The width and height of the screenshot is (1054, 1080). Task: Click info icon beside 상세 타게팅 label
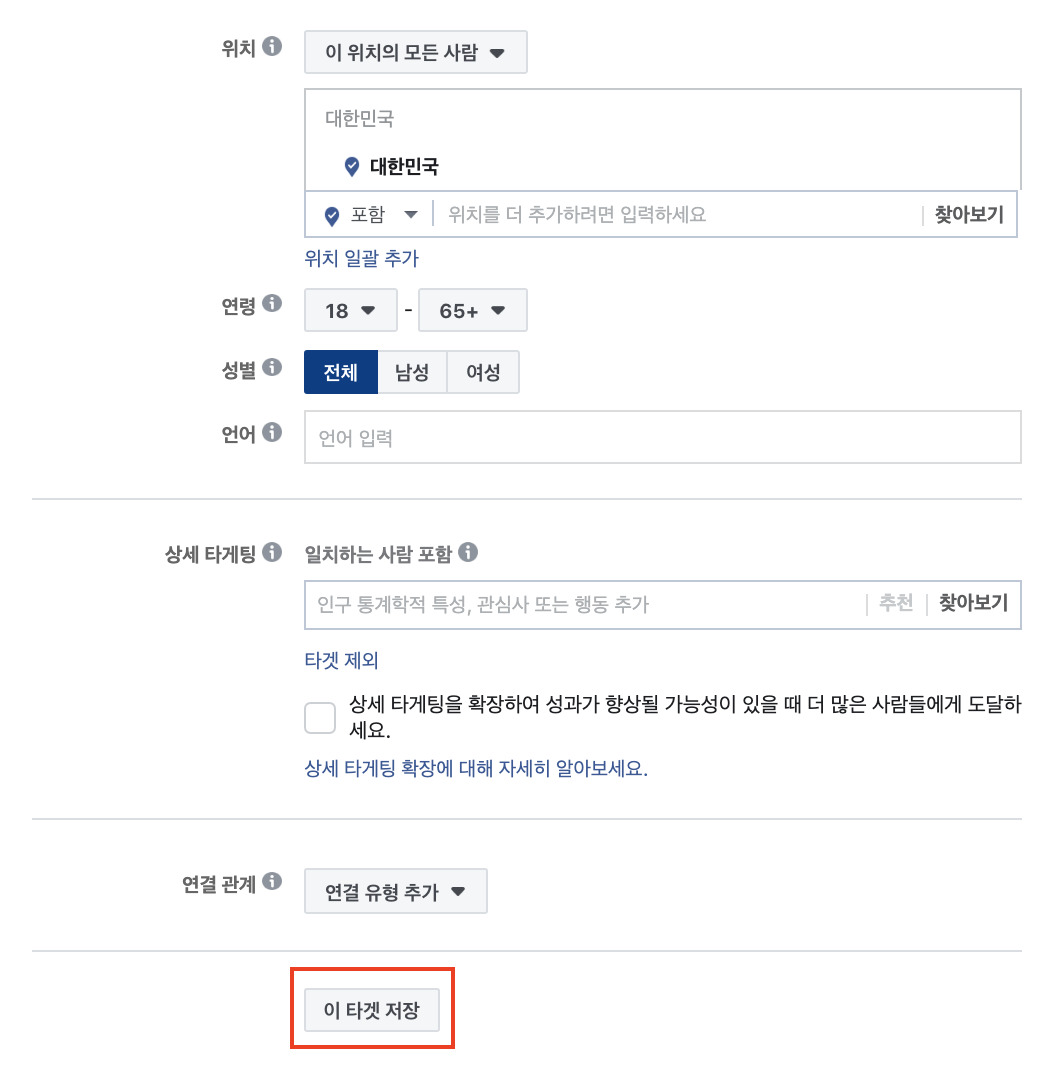[272, 552]
